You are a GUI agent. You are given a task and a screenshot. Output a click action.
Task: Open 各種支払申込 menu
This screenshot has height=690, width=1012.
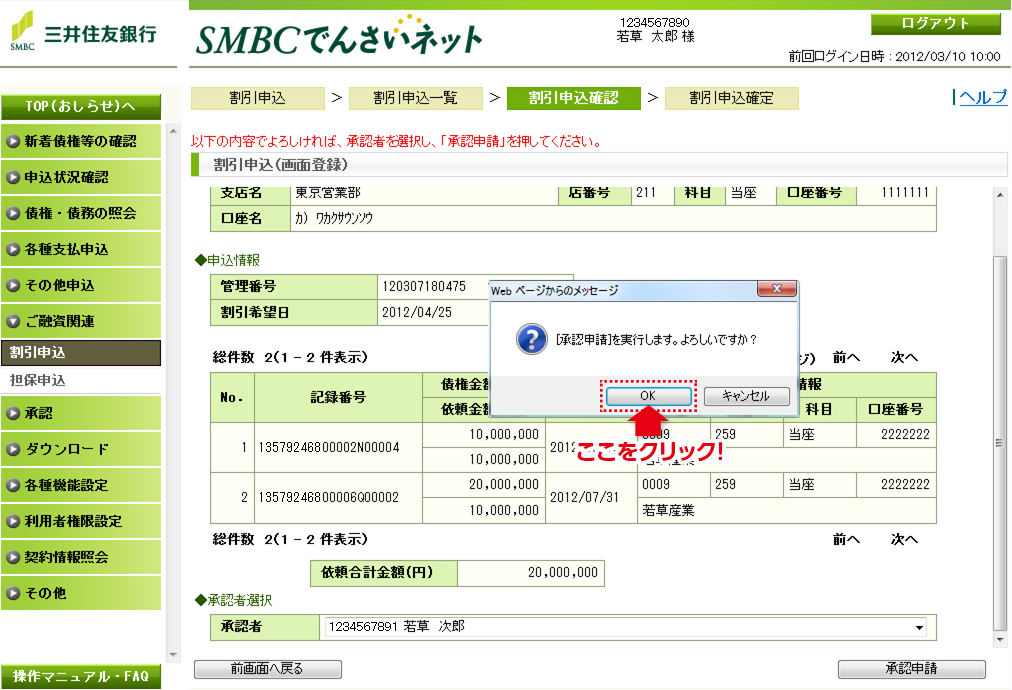click(x=81, y=249)
